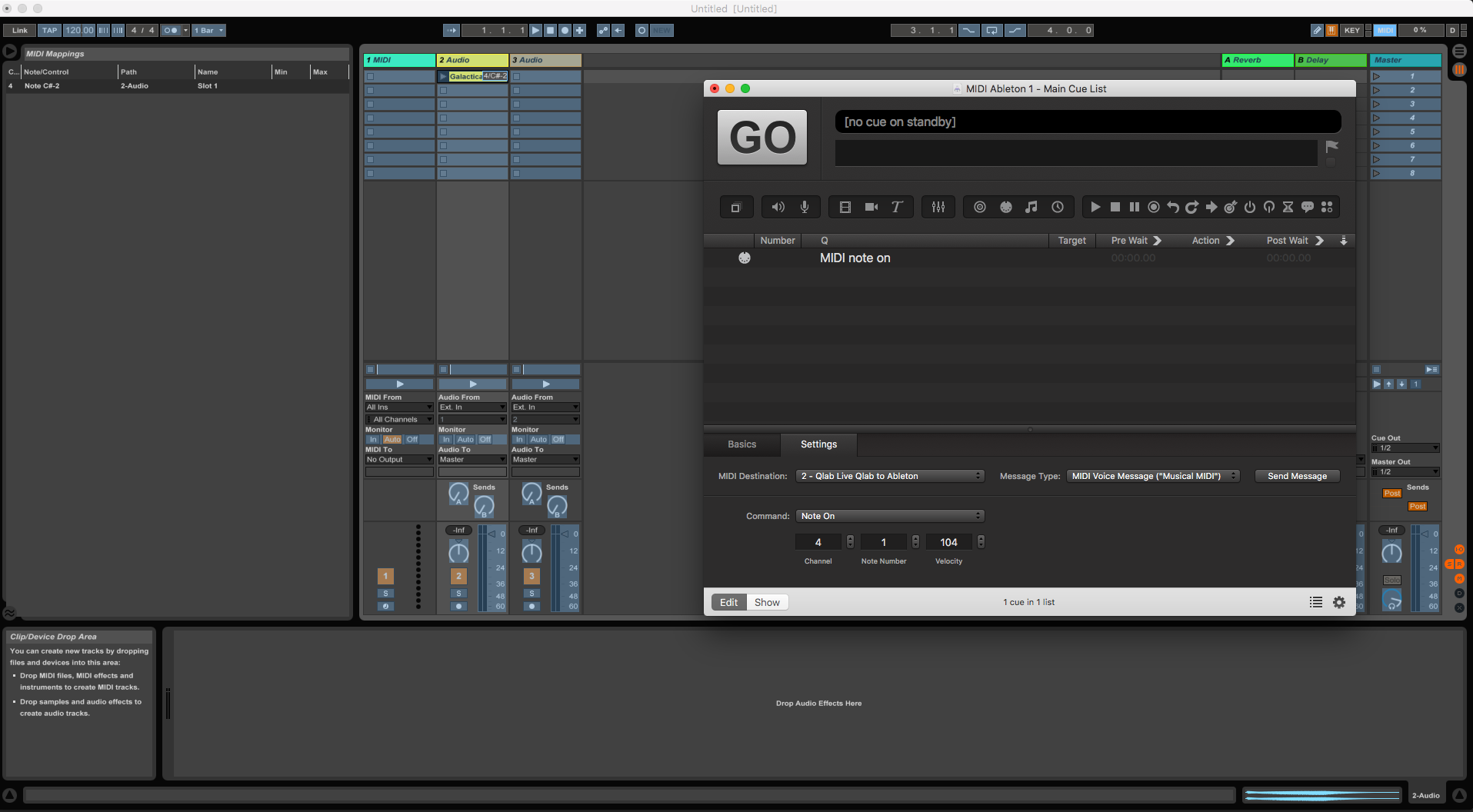
Task: Expand the MIDI To No Output menu
Action: click(399, 460)
